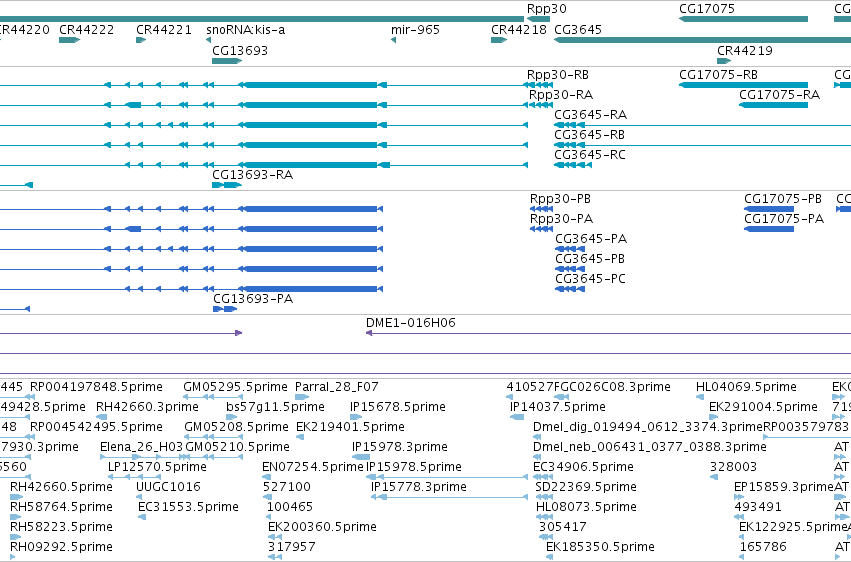The height and width of the screenshot is (562, 851).
Task: Open the GM05208.5prime EST label
Action: (236, 427)
